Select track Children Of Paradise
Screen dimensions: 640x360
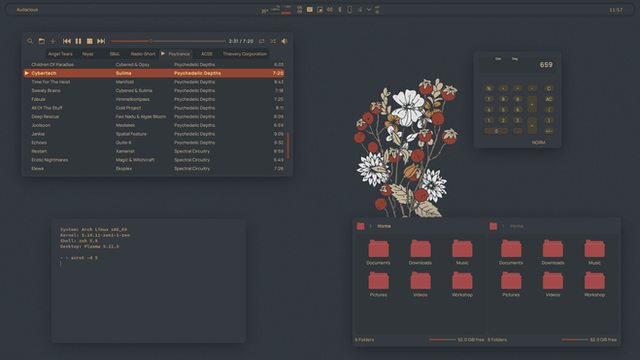pos(154,64)
